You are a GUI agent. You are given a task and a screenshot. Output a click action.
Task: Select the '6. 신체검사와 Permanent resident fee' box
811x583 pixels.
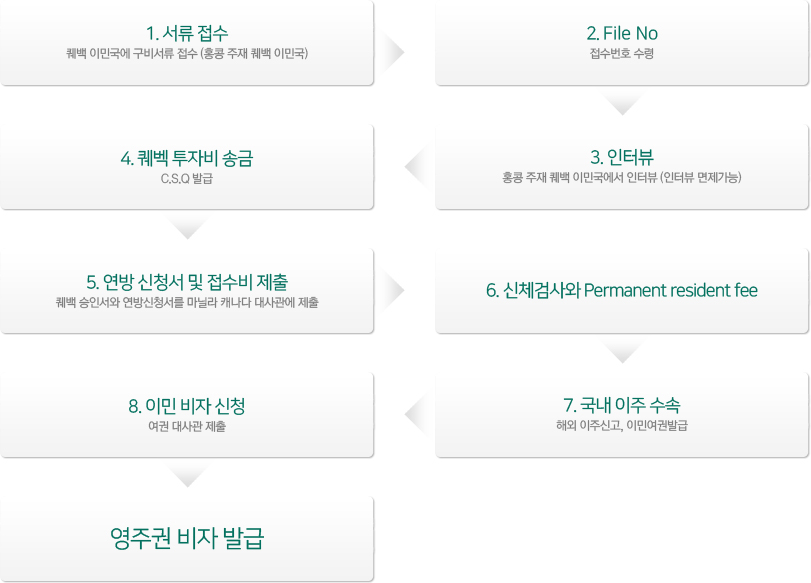coord(622,291)
